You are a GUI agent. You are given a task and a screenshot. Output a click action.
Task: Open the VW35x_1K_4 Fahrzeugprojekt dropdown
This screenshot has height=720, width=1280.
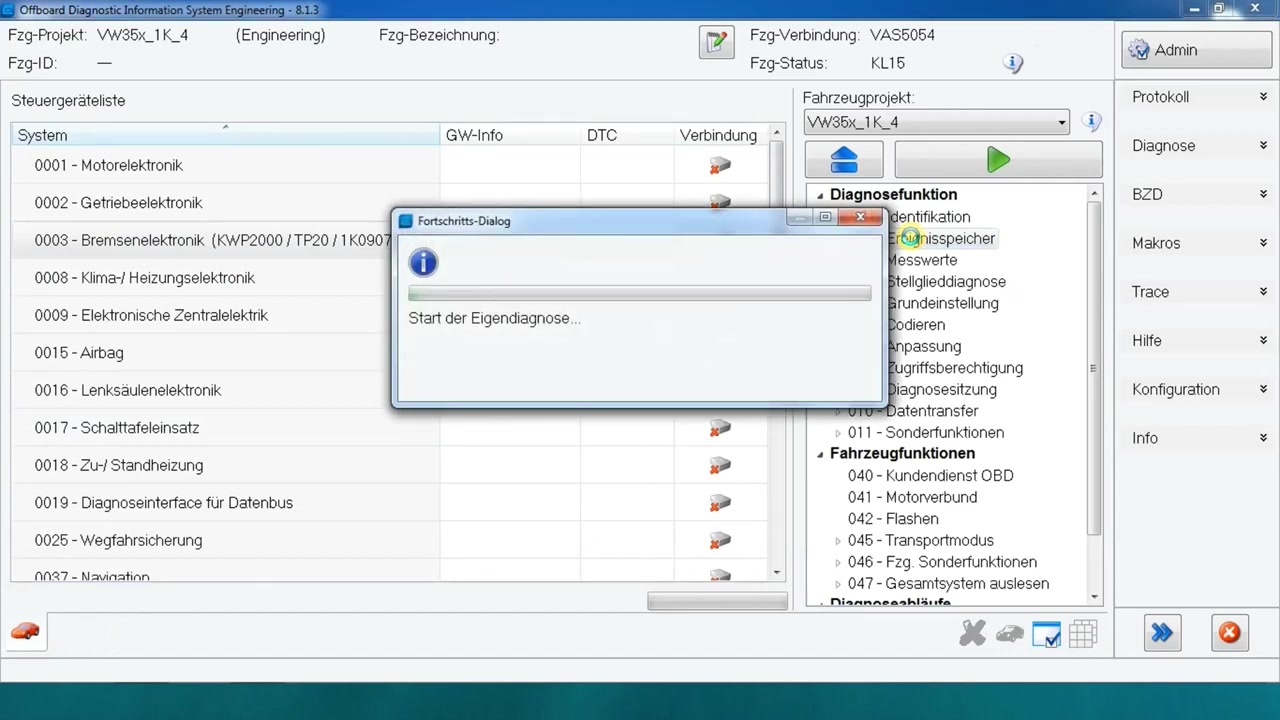tap(937, 122)
